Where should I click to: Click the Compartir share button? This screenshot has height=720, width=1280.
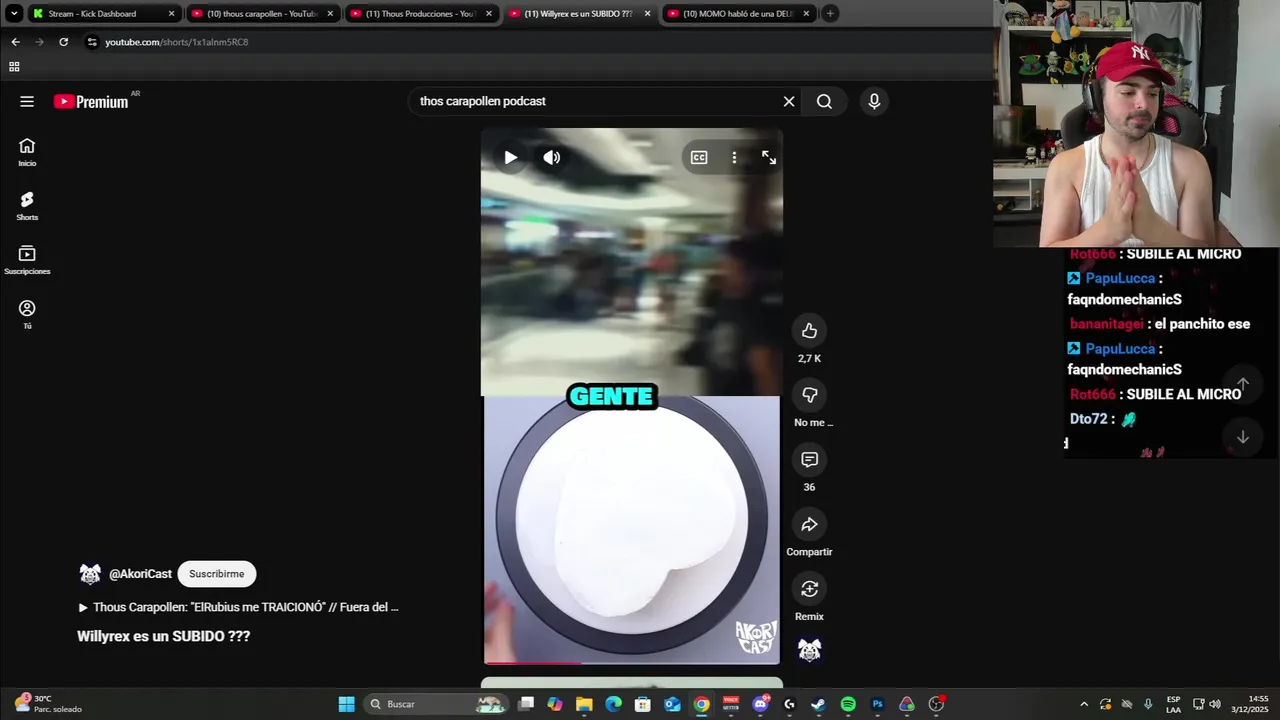[809, 524]
